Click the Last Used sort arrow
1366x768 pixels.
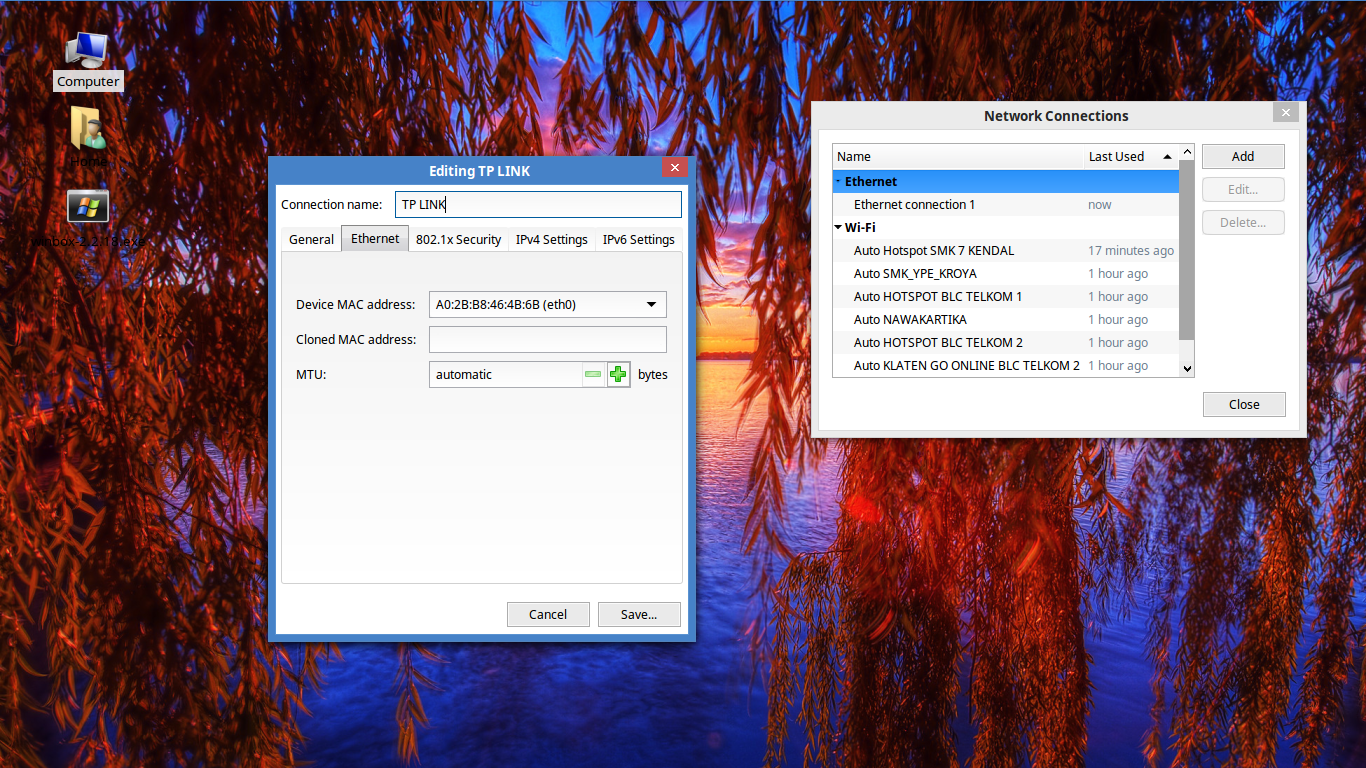[x=1166, y=156]
